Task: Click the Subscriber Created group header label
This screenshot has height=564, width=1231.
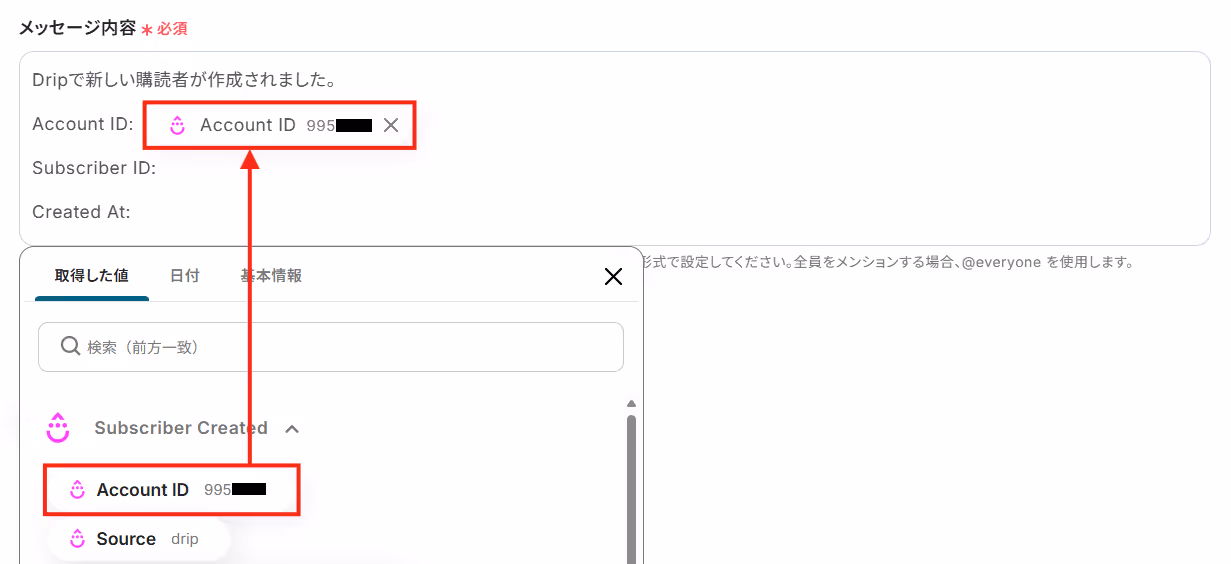Action: point(181,428)
